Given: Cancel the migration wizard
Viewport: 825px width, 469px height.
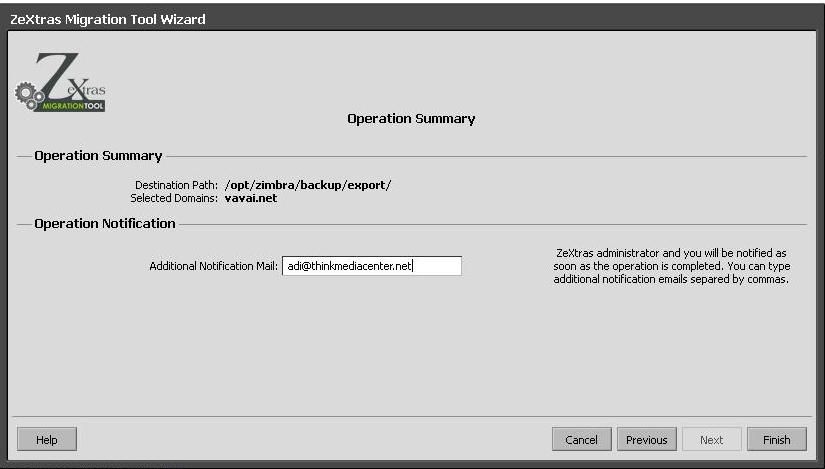Looking at the screenshot, I should pyautogui.click(x=581, y=439).
